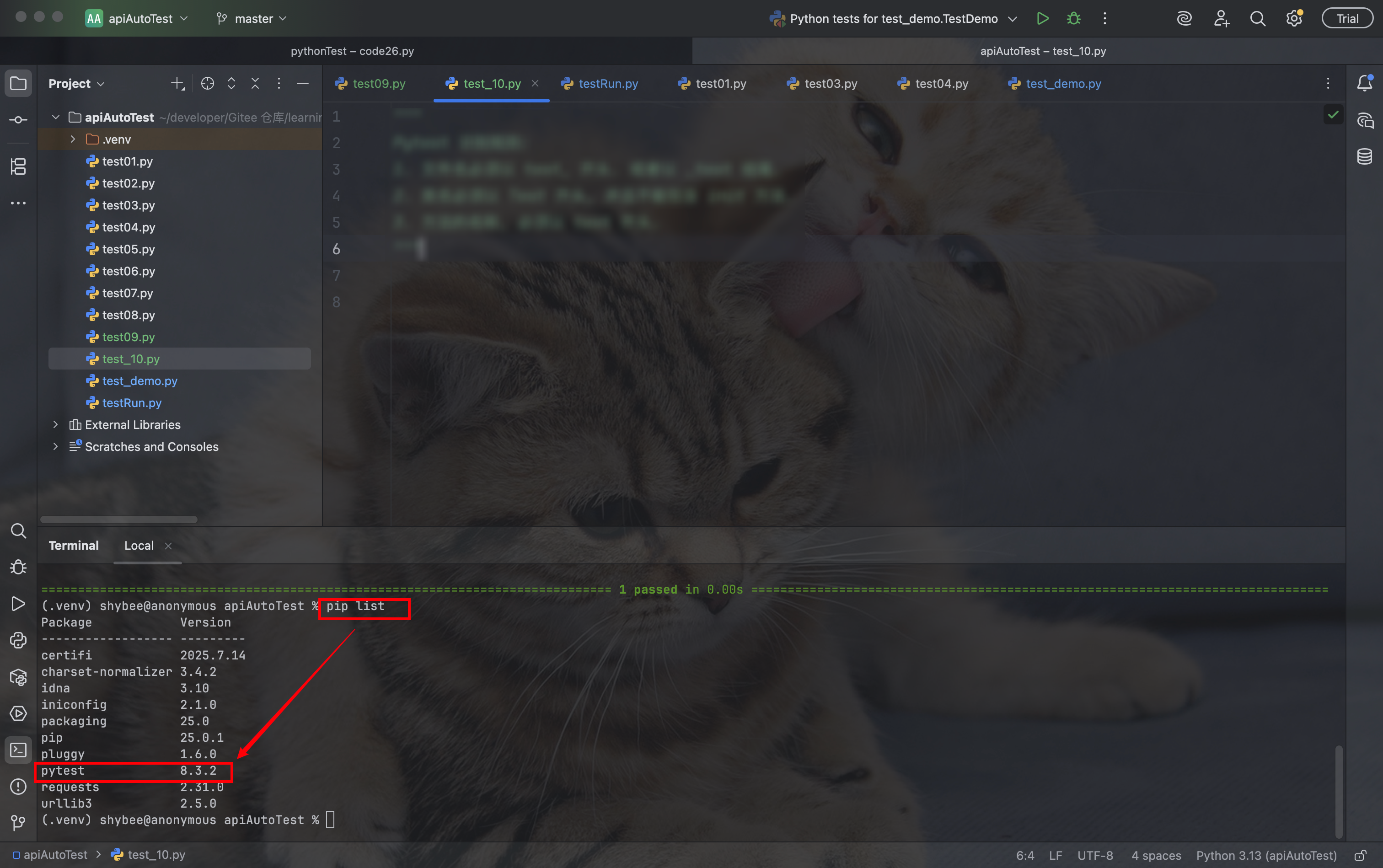Select opened file in Project tree

[207, 84]
